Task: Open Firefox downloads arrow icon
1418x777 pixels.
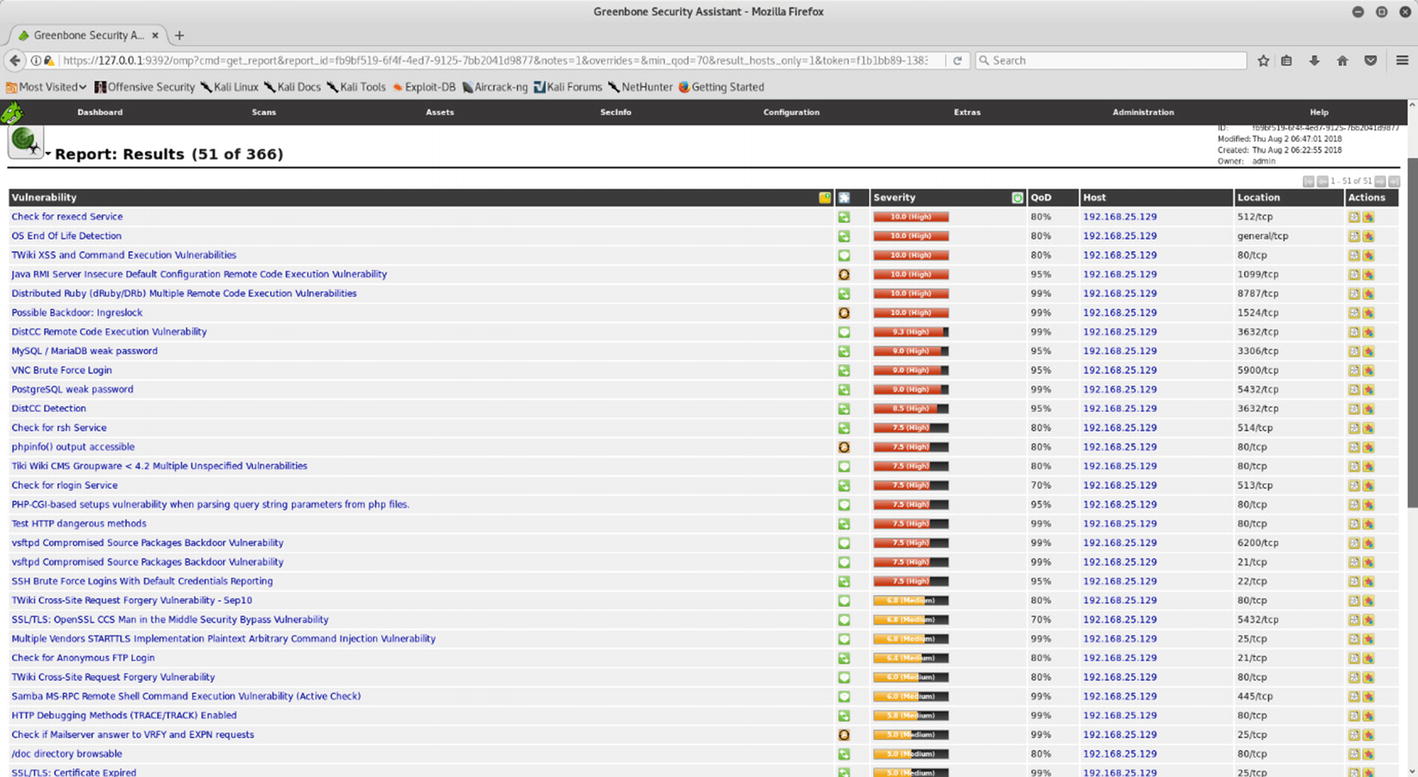Action: 1314,61
